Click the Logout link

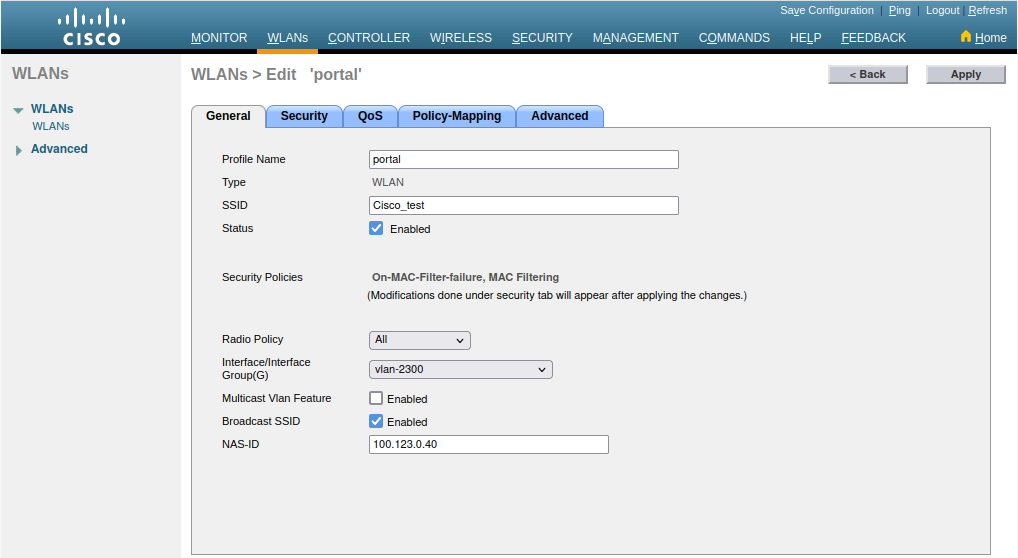point(942,10)
